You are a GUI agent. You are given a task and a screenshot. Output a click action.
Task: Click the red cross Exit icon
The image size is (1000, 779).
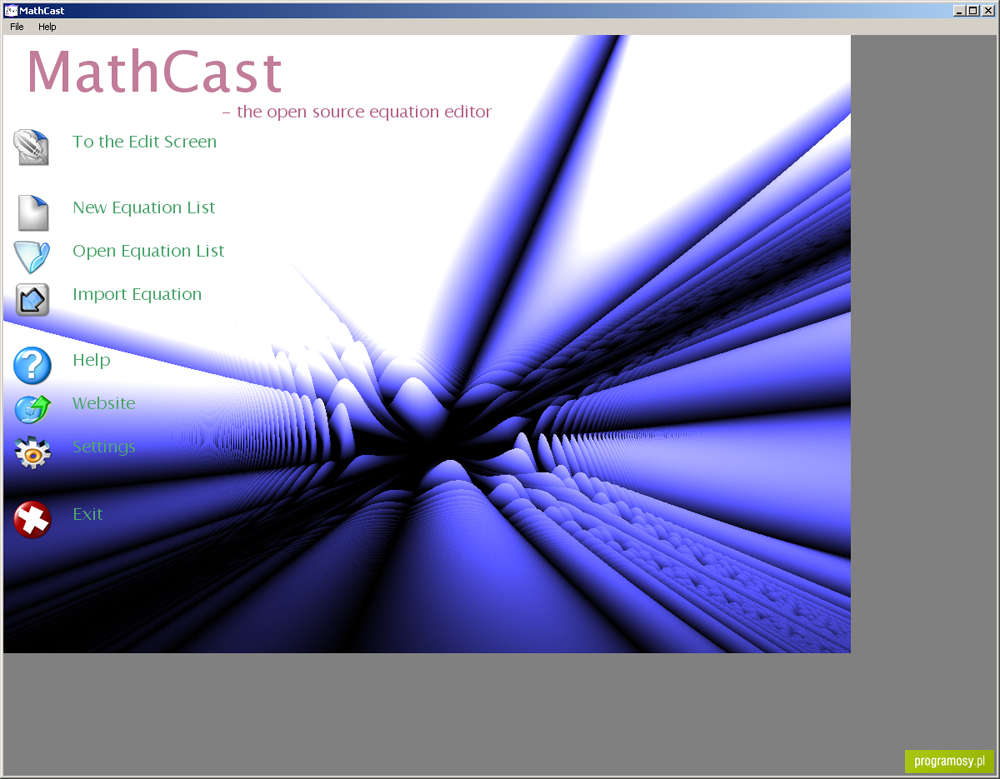click(33, 519)
